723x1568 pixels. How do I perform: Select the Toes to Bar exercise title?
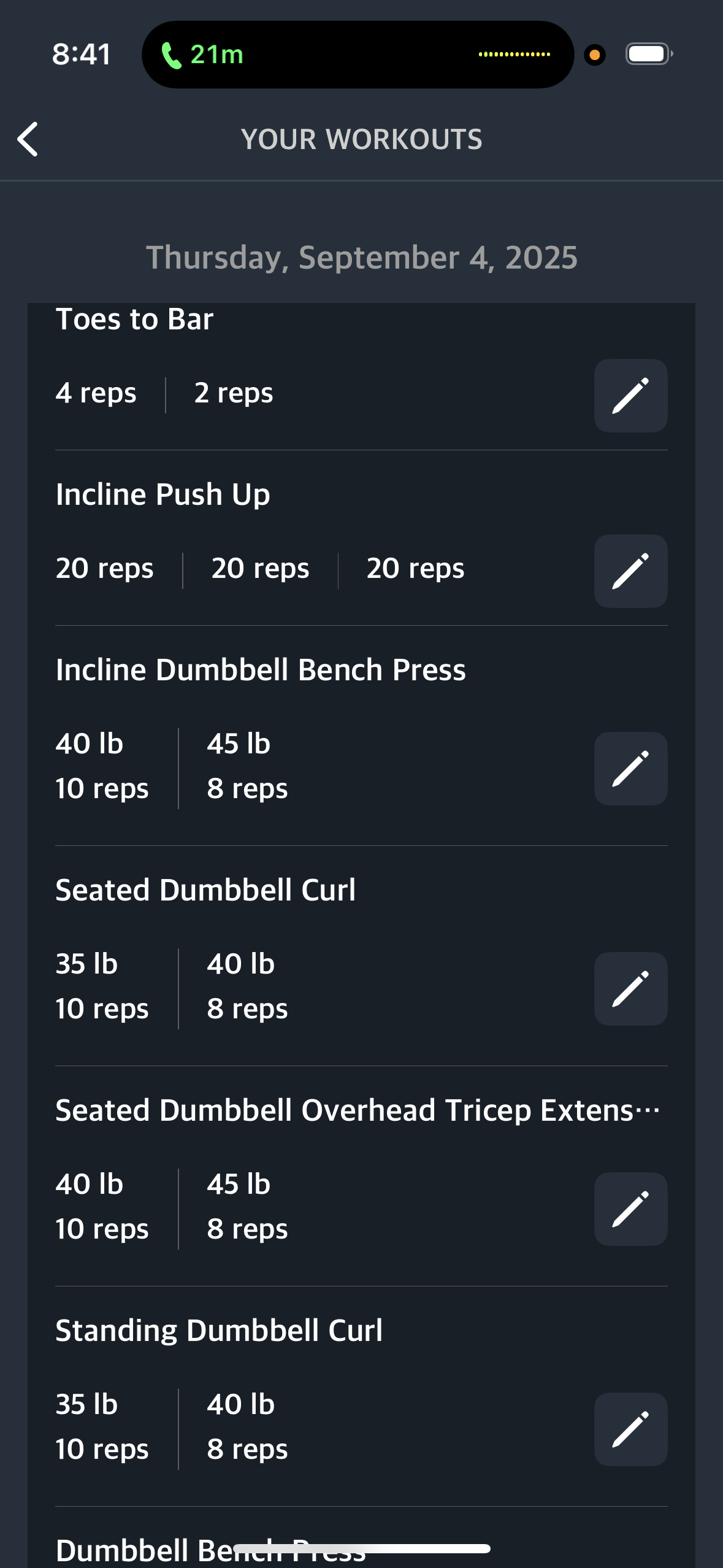click(x=134, y=319)
